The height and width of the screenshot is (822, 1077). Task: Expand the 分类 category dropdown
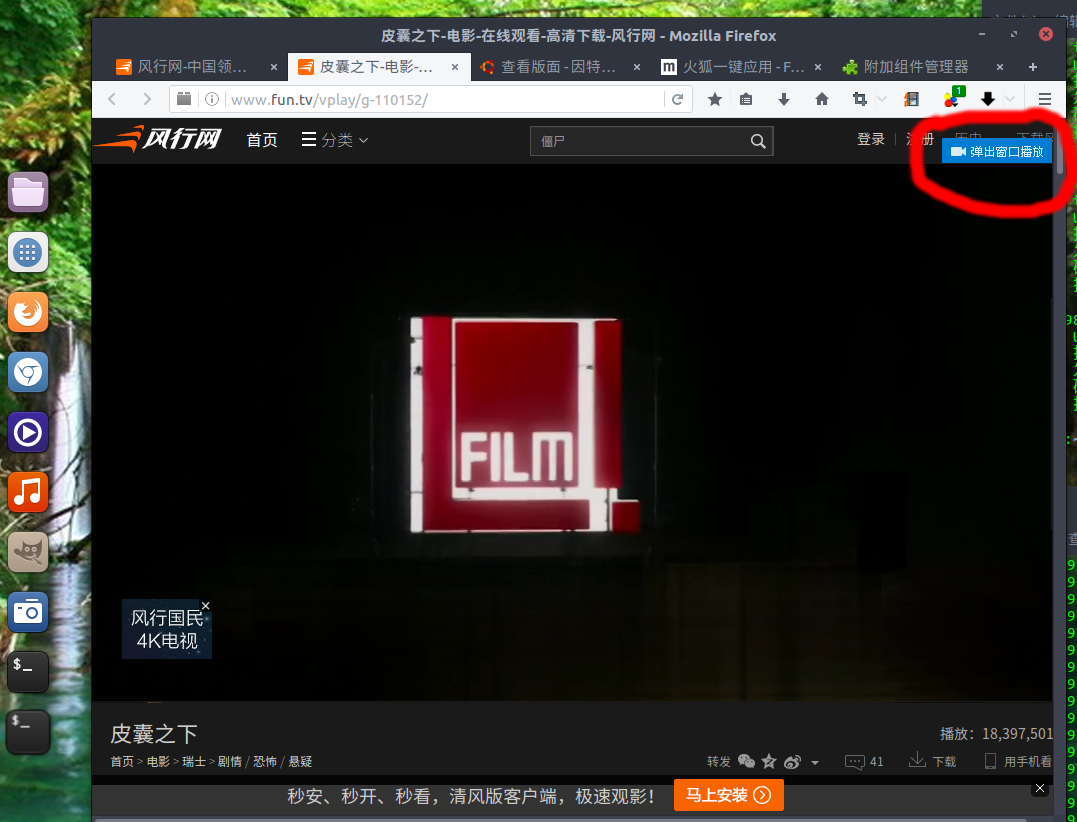click(335, 140)
